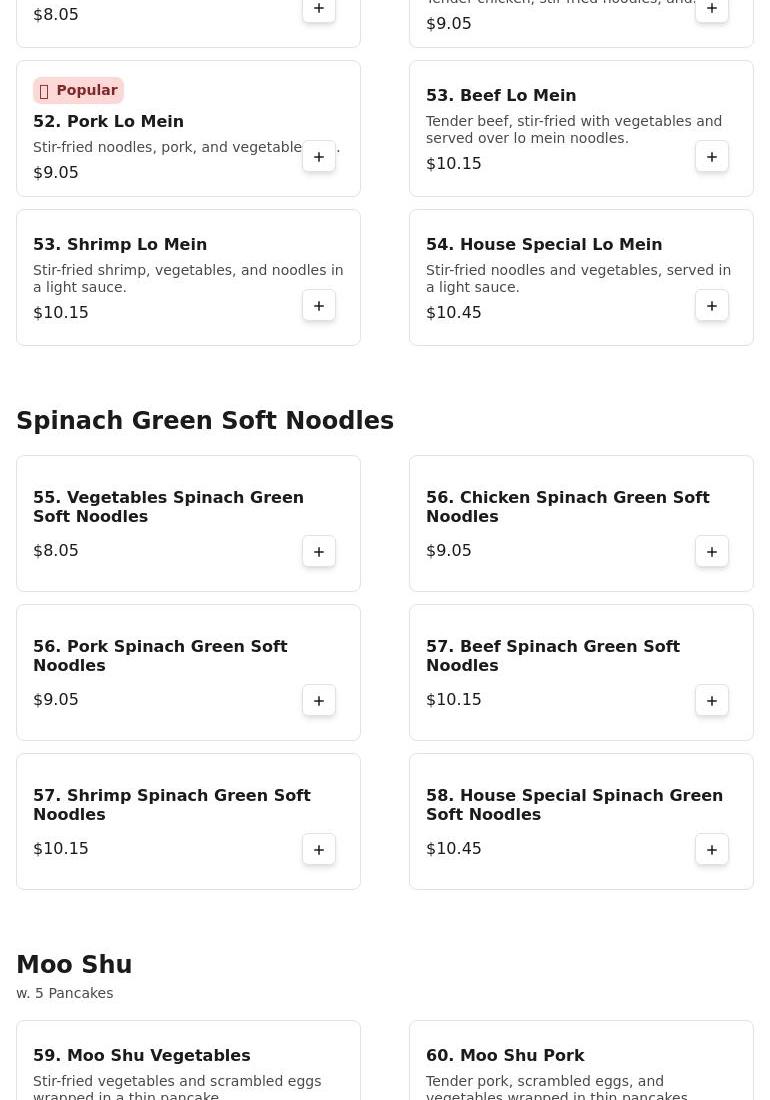Image resolution: width=770 pixels, height=1100 pixels.
Task: Open the Beef Lo Mein item title
Action: tap(501, 95)
